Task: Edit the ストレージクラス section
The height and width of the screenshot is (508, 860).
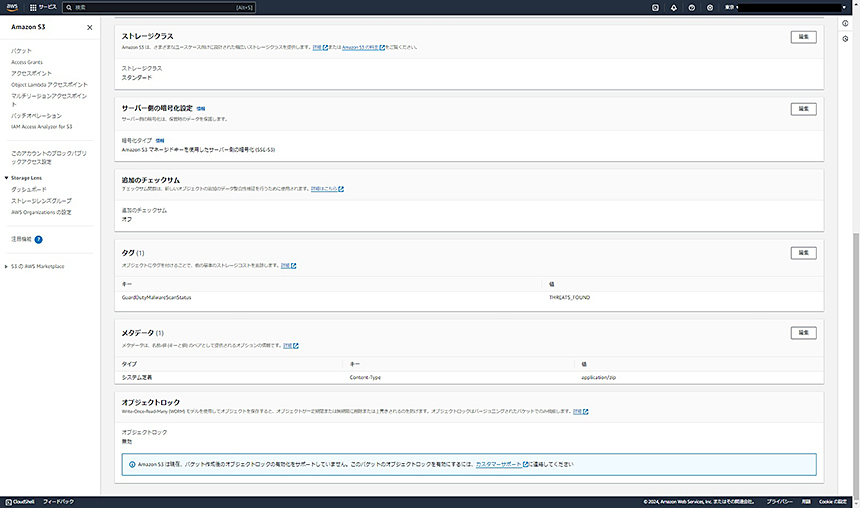Action: tap(804, 37)
